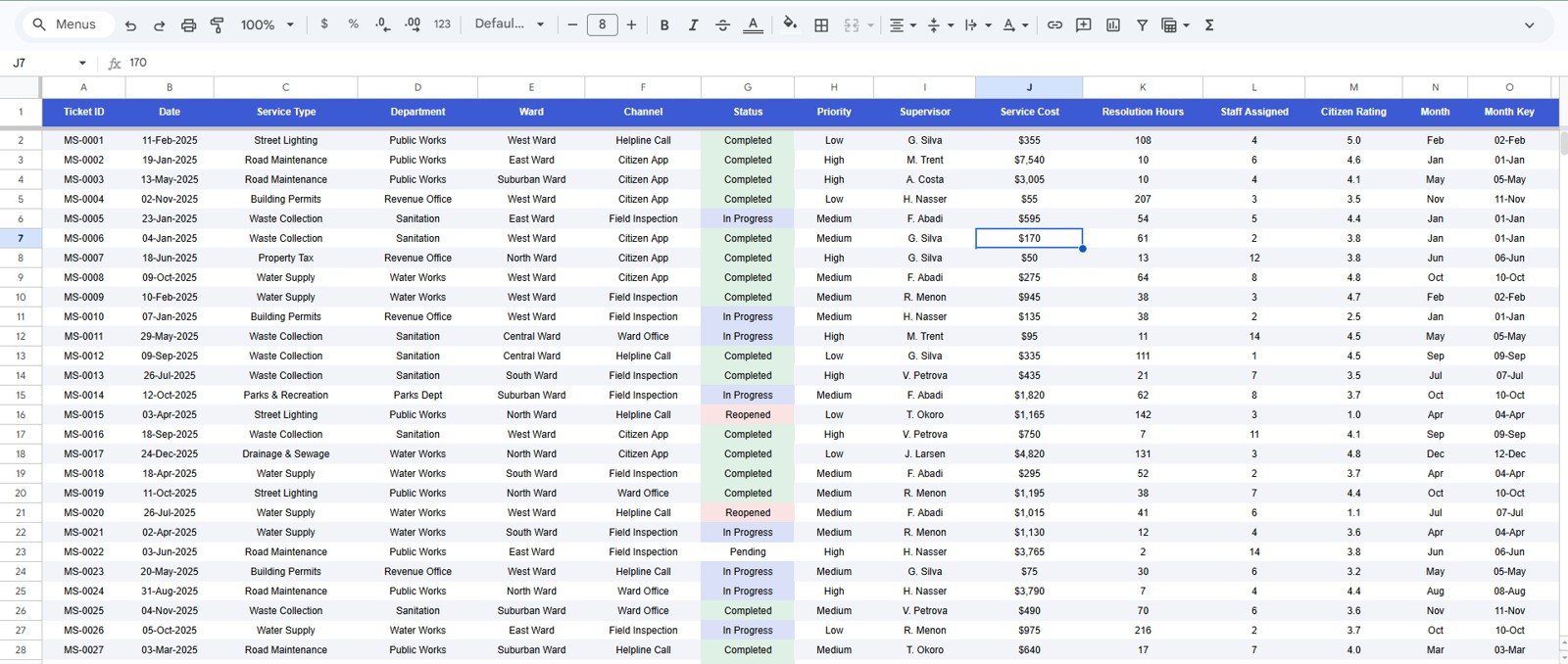Open the Name box dropdown arrow

[x=82, y=63]
